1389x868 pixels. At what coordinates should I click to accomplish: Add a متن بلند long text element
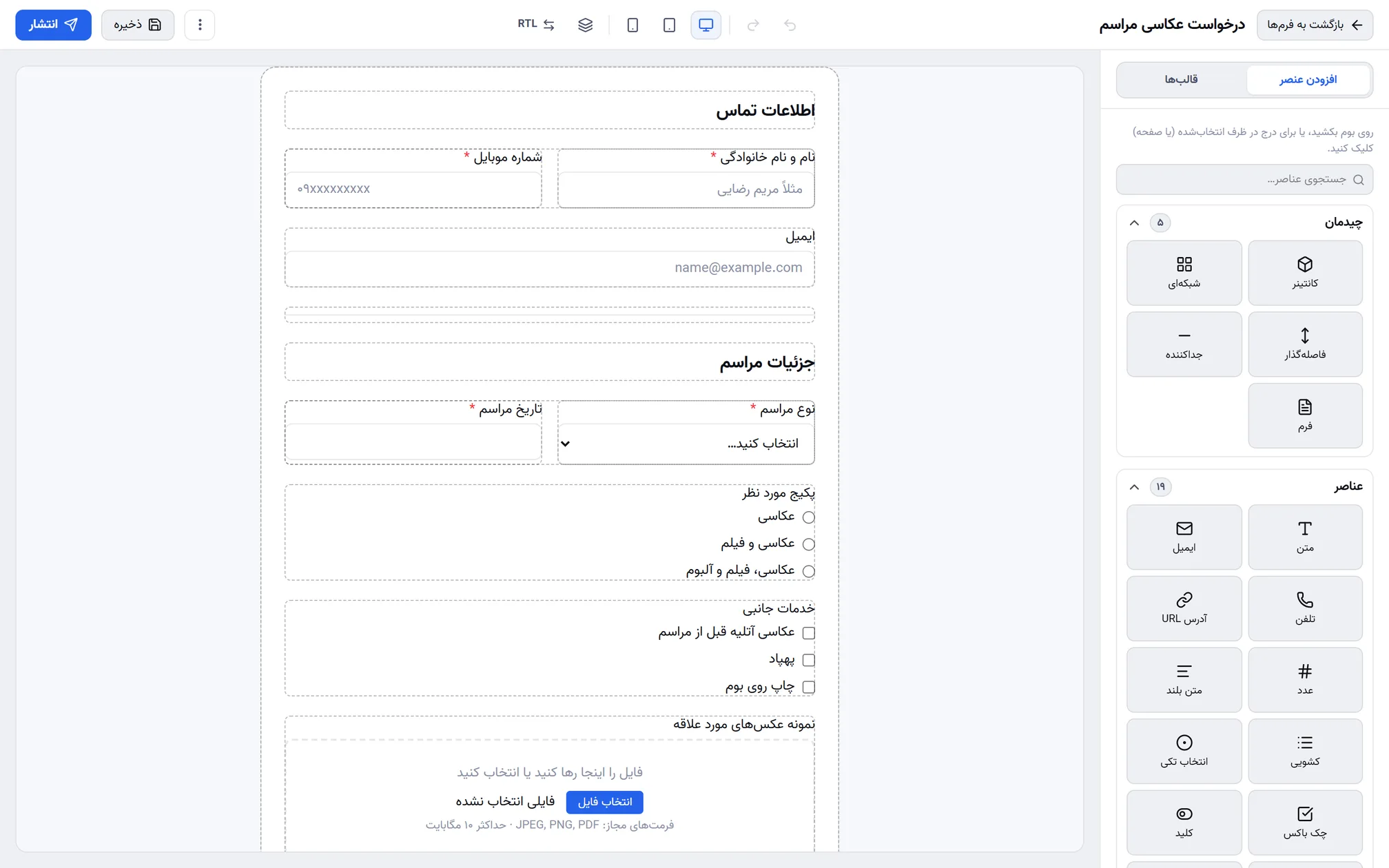[x=1184, y=679]
